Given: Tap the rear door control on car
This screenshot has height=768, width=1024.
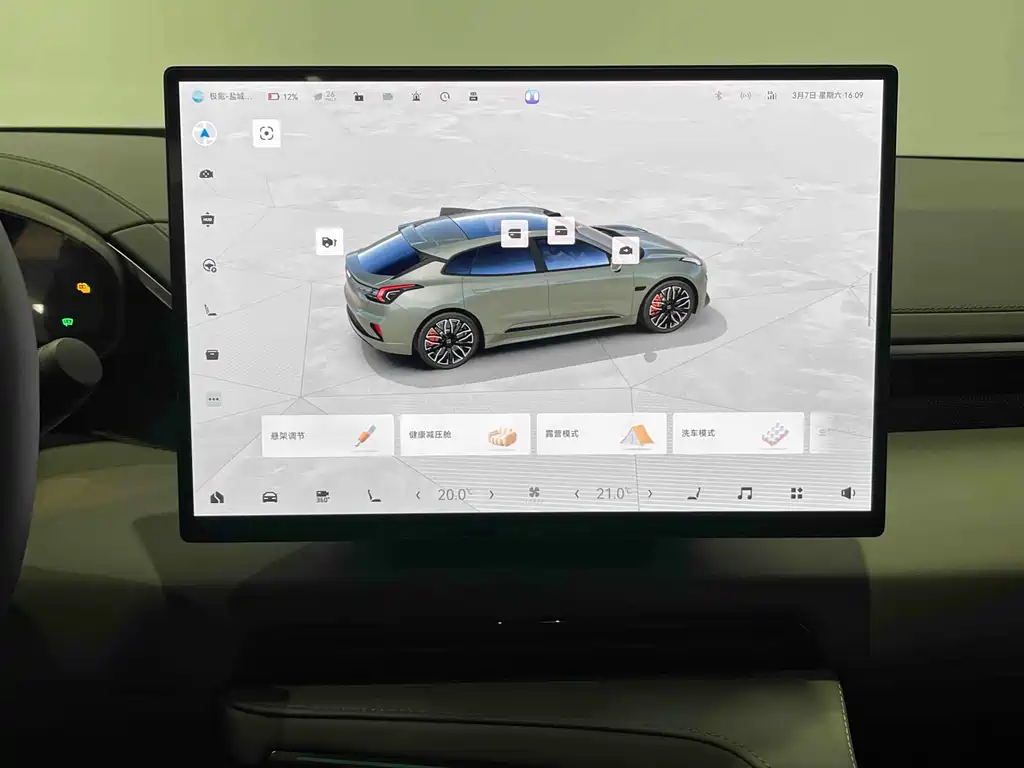Looking at the screenshot, I should pyautogui.click(x=514, y=233).
